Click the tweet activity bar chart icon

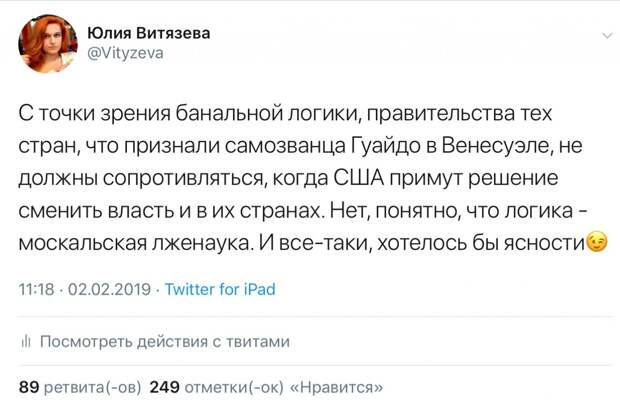tap(26, 342)
